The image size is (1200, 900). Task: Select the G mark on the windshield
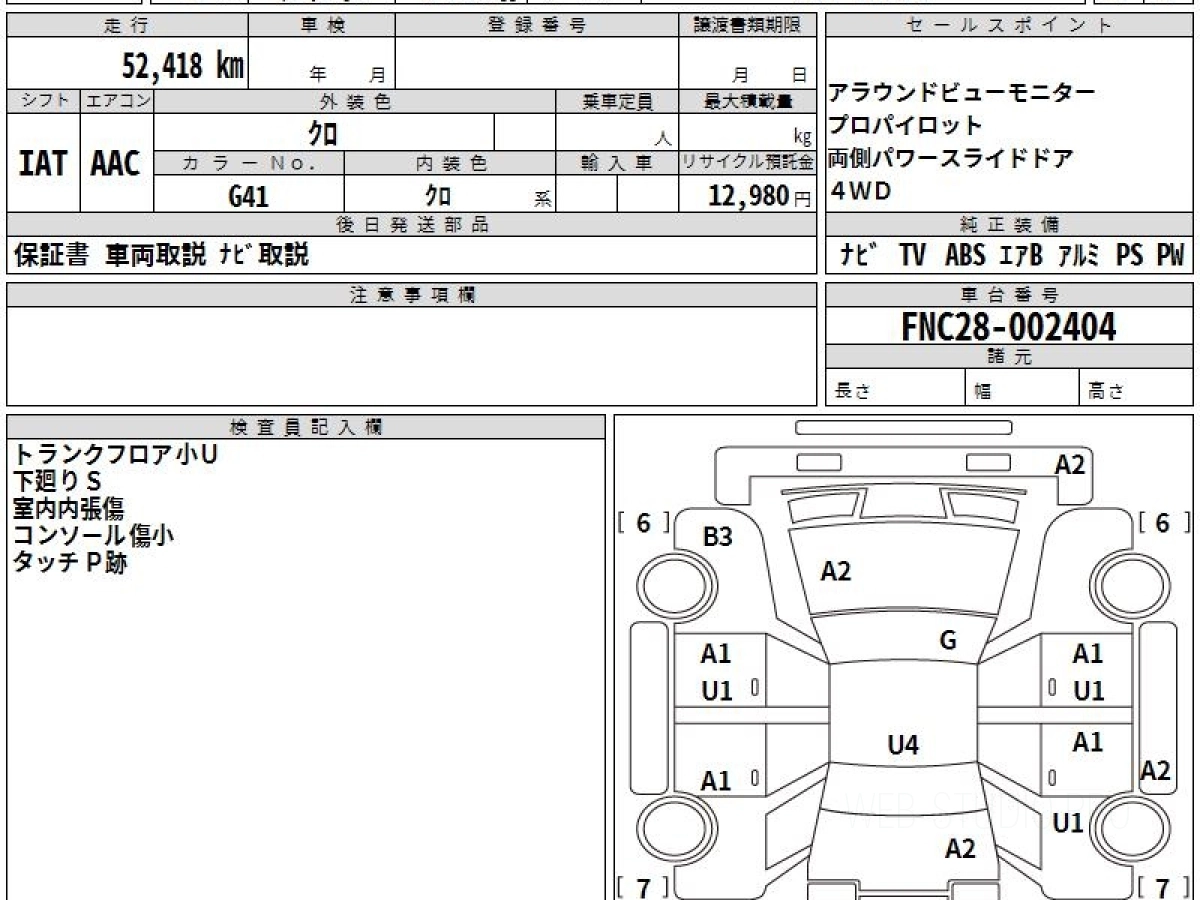point(948,641)
